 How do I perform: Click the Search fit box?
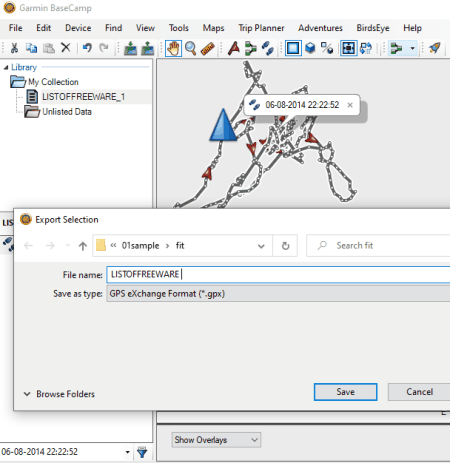coord(378,246)
